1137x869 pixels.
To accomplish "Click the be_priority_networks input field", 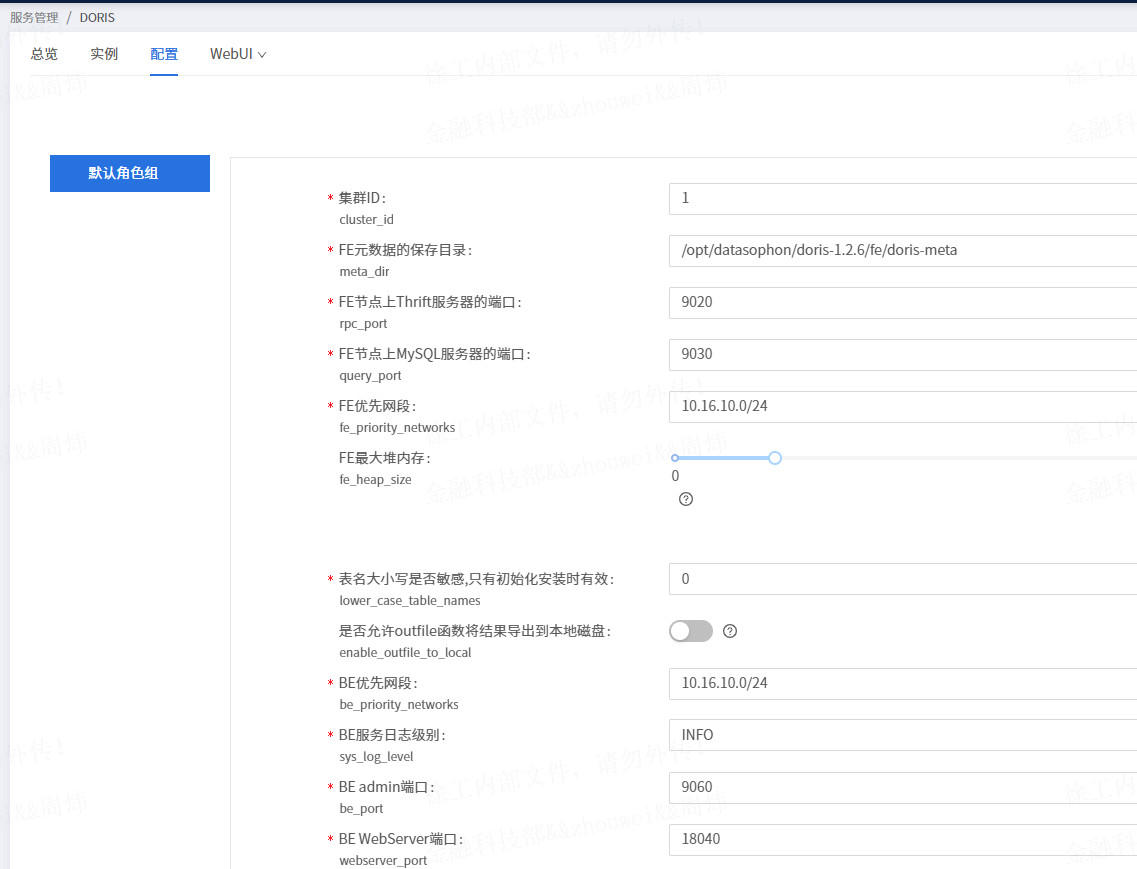I will click(x=903, y=683).
